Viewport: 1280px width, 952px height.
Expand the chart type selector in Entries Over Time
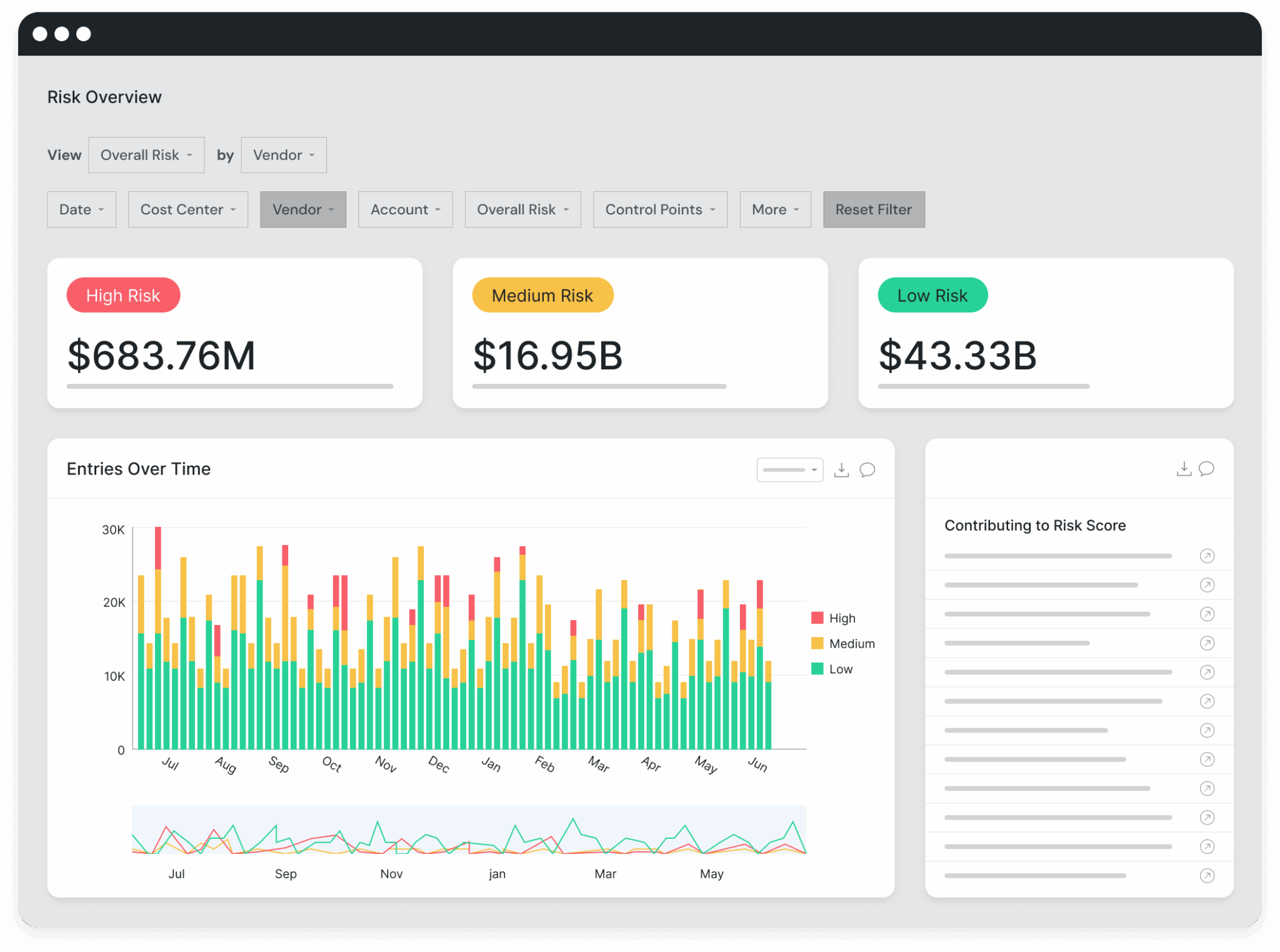(x=789, y=469)
